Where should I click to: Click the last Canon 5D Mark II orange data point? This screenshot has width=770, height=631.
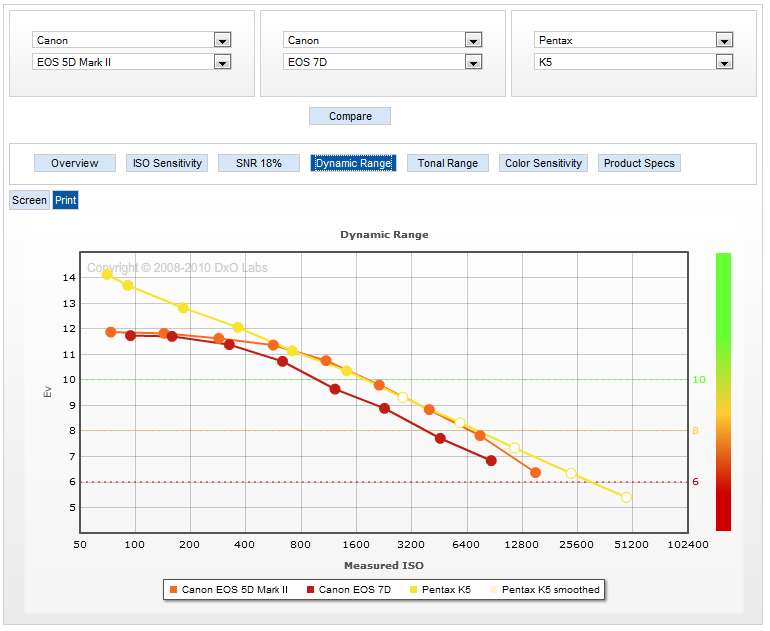coord(536,472)
